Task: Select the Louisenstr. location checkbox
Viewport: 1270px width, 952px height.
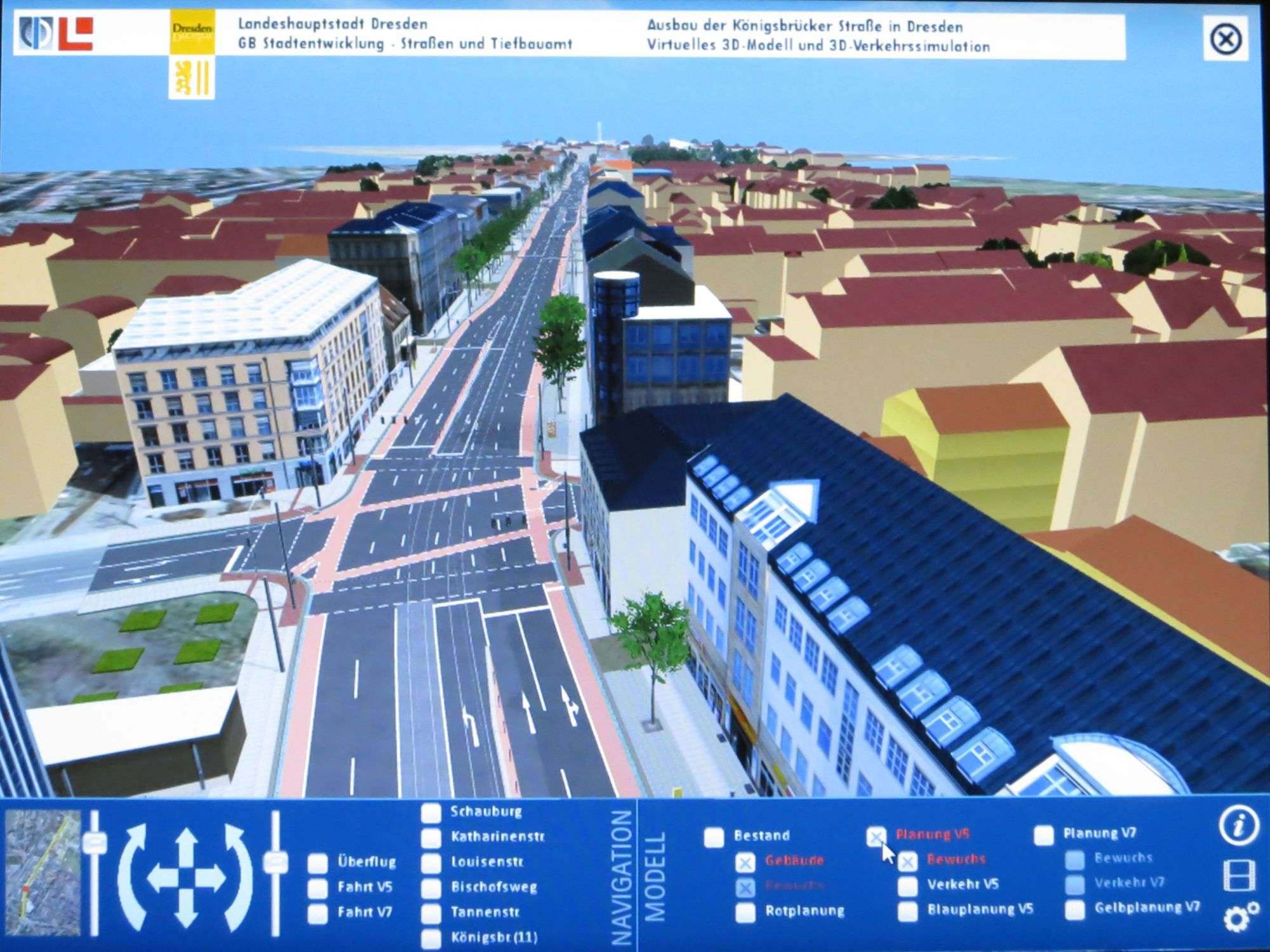Action: click(x=432, y=863)
